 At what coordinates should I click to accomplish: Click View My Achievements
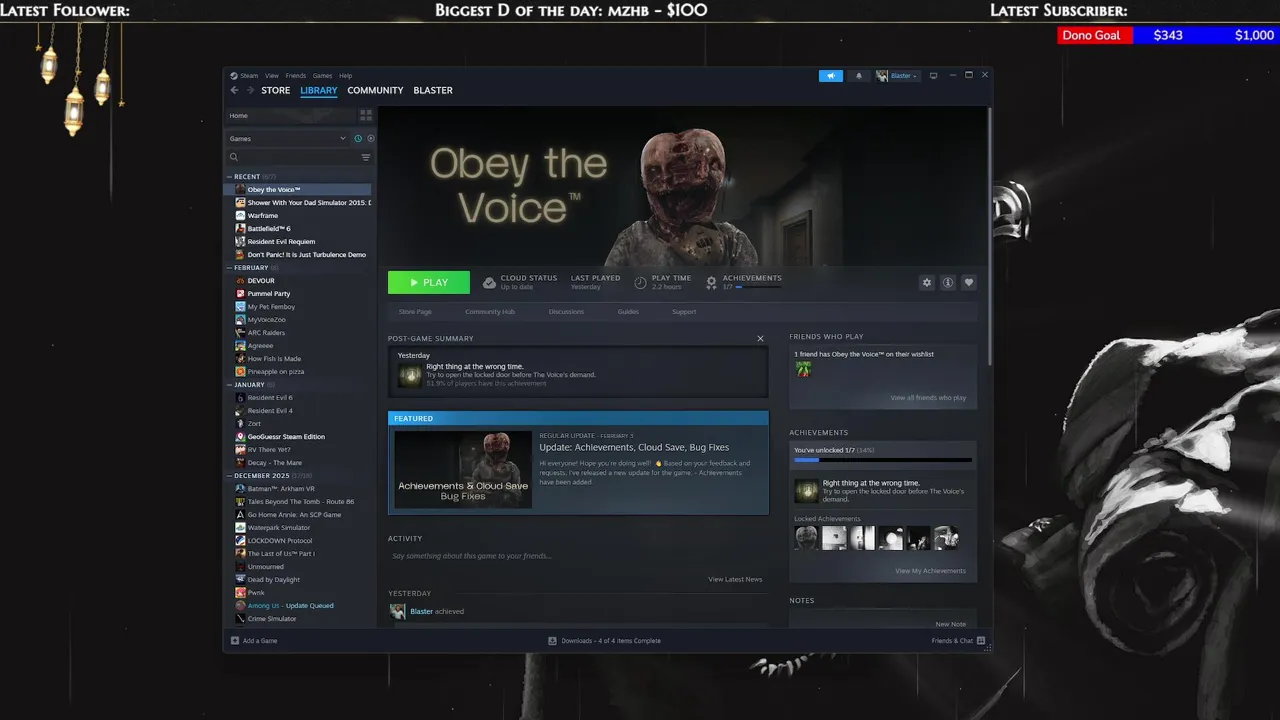click(930, 571)
